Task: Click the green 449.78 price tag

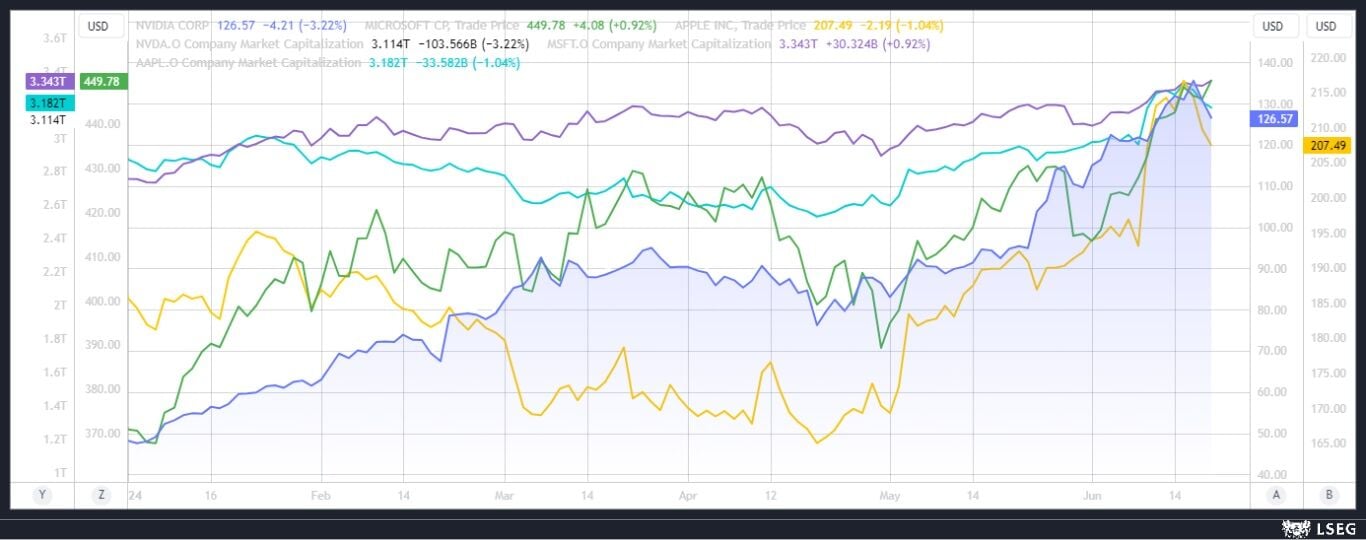Action: (103, 81)
